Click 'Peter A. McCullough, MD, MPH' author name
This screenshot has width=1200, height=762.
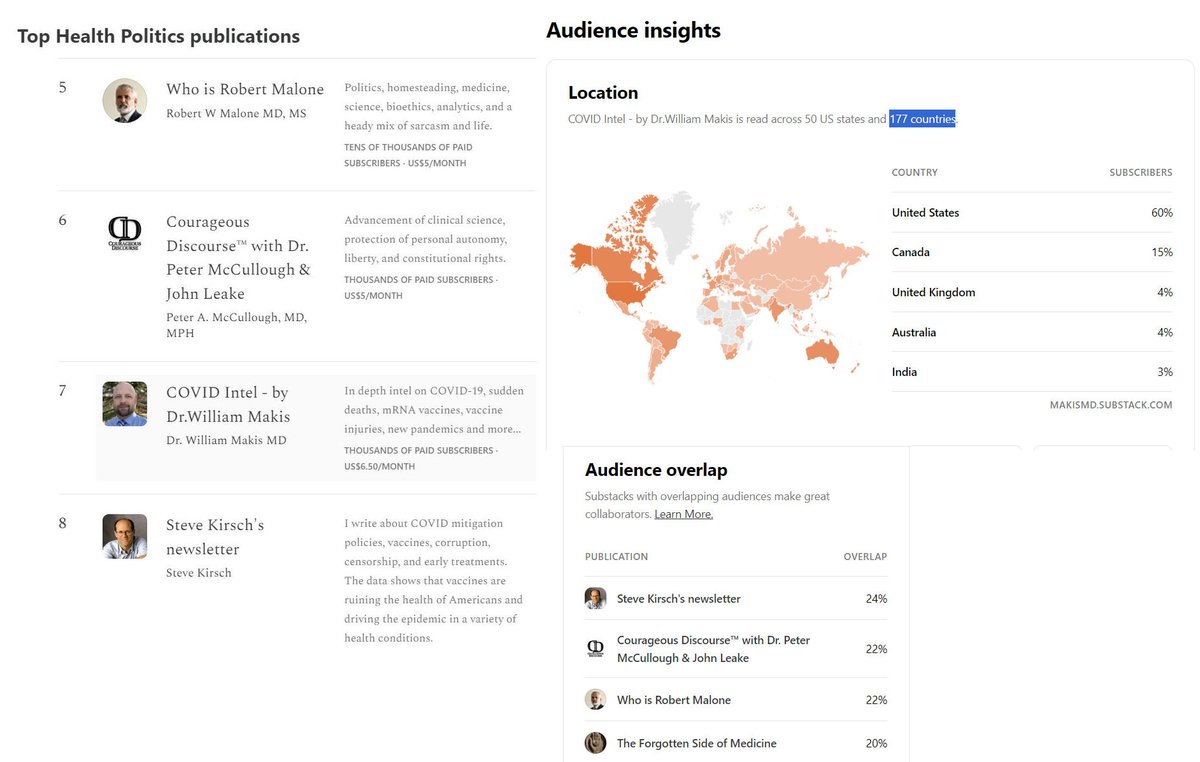[x=236, y=325]
